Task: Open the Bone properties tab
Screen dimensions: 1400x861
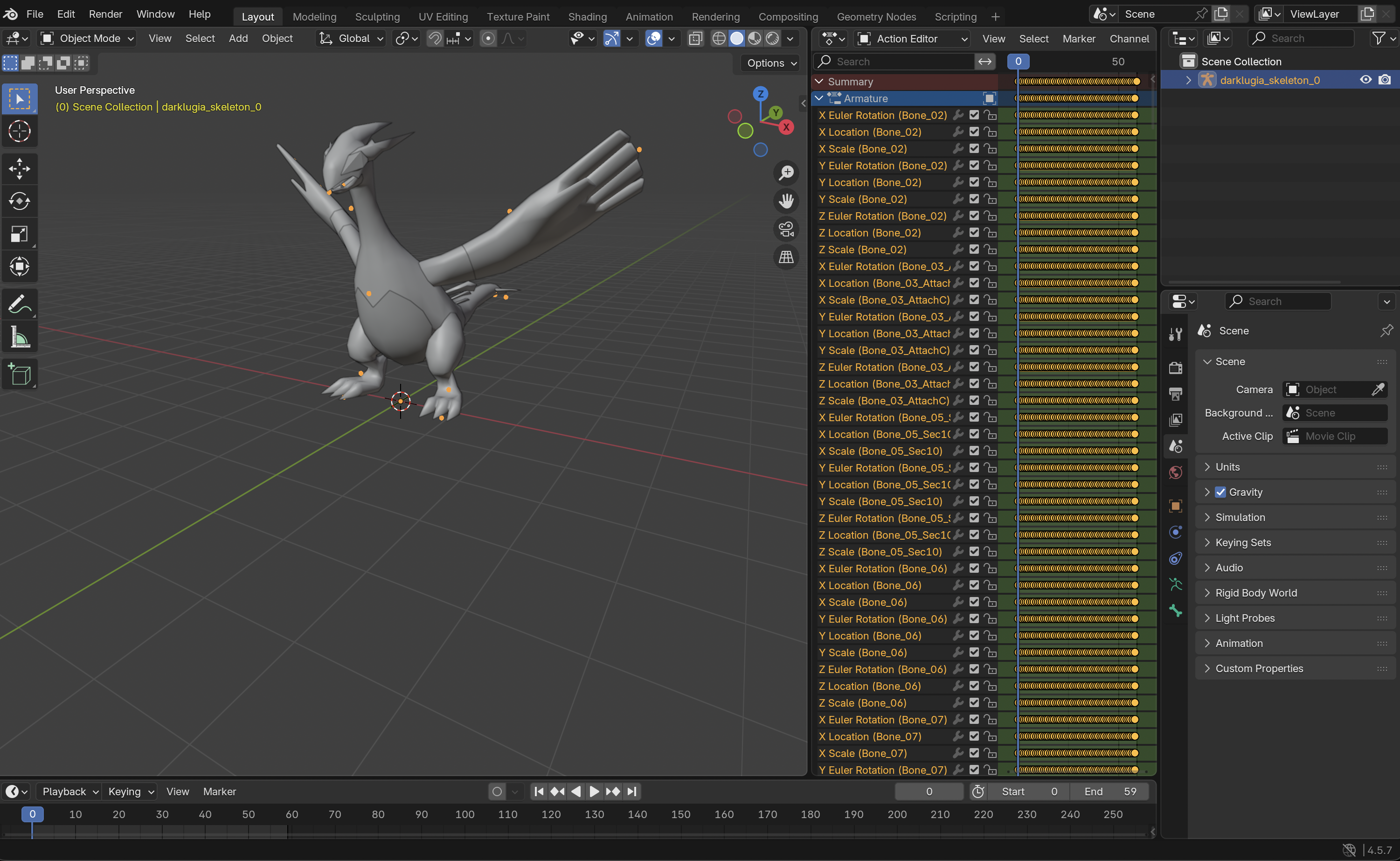Action: [1176, 611]
